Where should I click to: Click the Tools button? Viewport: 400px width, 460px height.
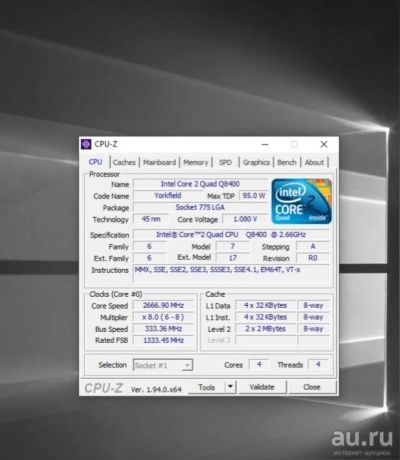click(x=207, y=387)
